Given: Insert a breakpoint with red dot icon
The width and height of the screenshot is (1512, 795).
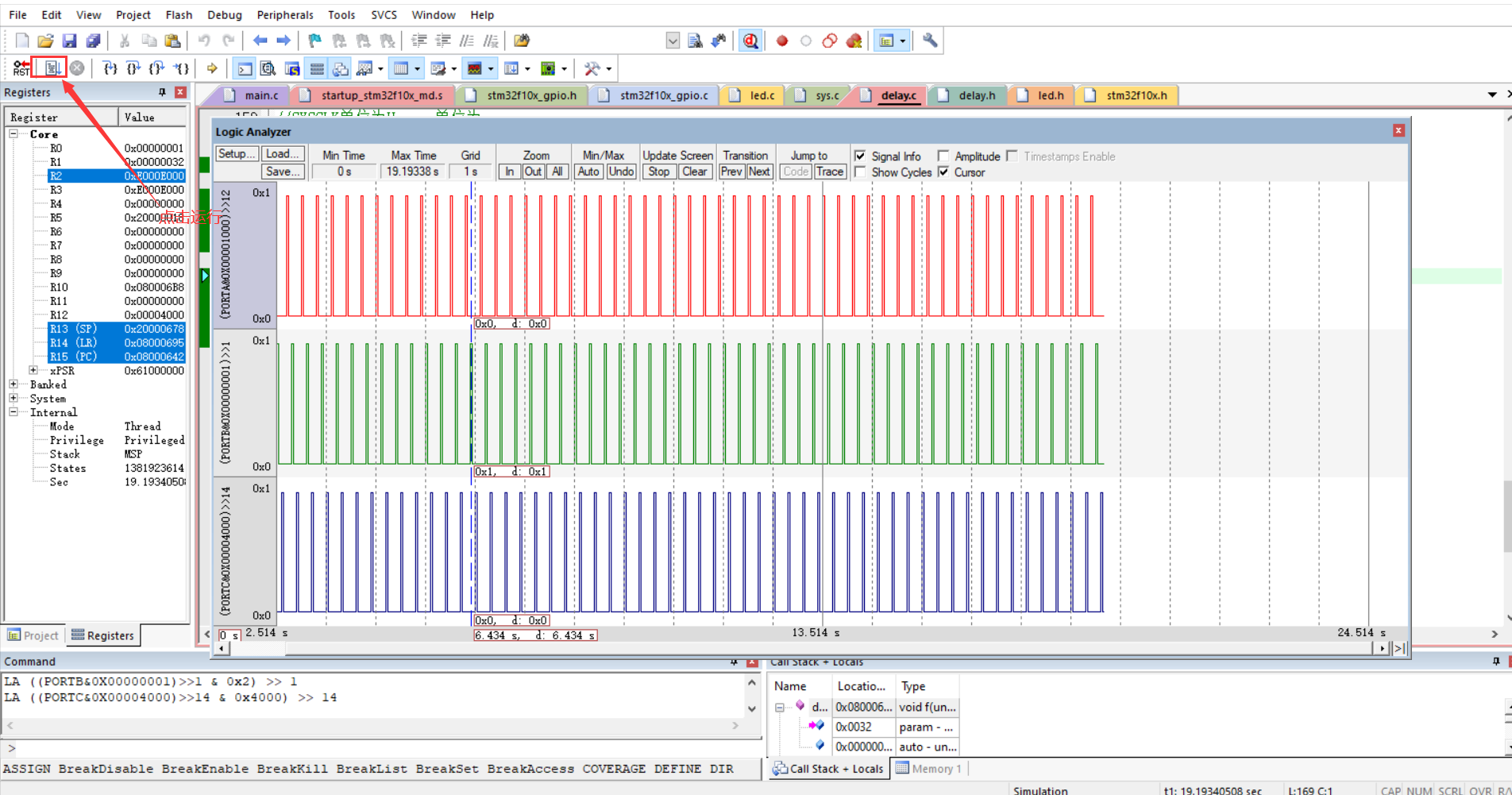Looking at the screenshot, I should [x=782, y=41].
